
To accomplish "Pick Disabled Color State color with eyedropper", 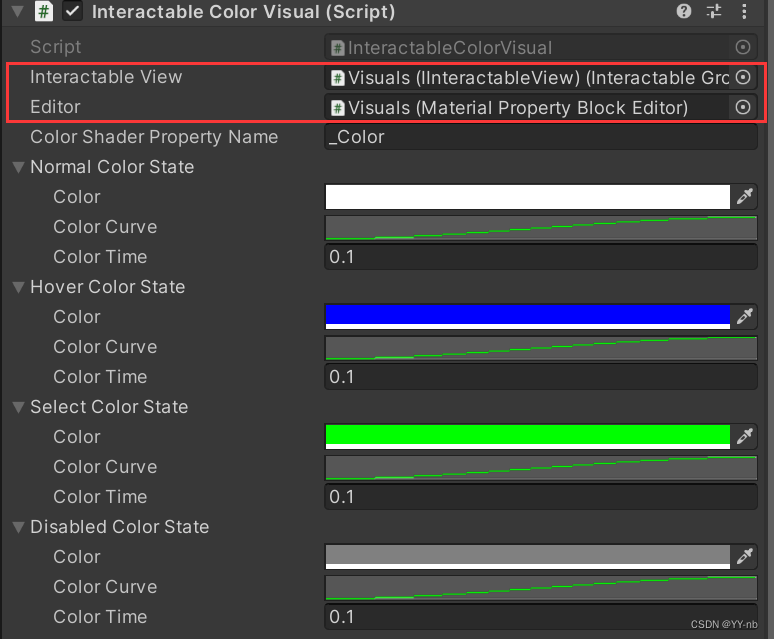I will [744, 556].
